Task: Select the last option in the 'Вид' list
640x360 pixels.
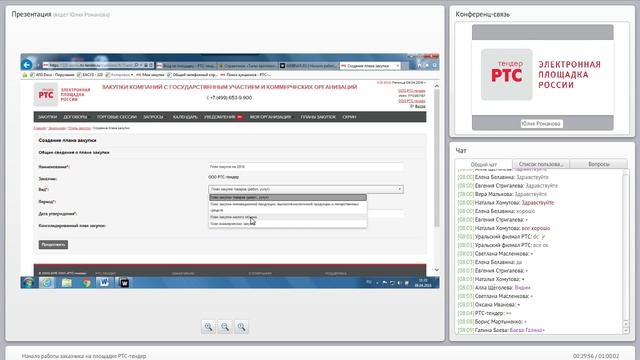Action: click(288, 224)
